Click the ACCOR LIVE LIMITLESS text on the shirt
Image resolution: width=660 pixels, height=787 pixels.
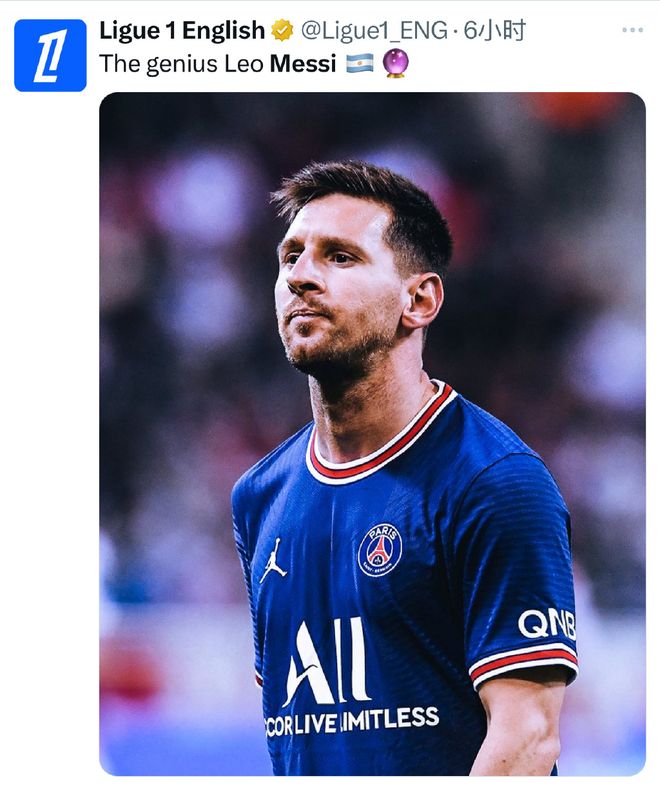(352, 719)
